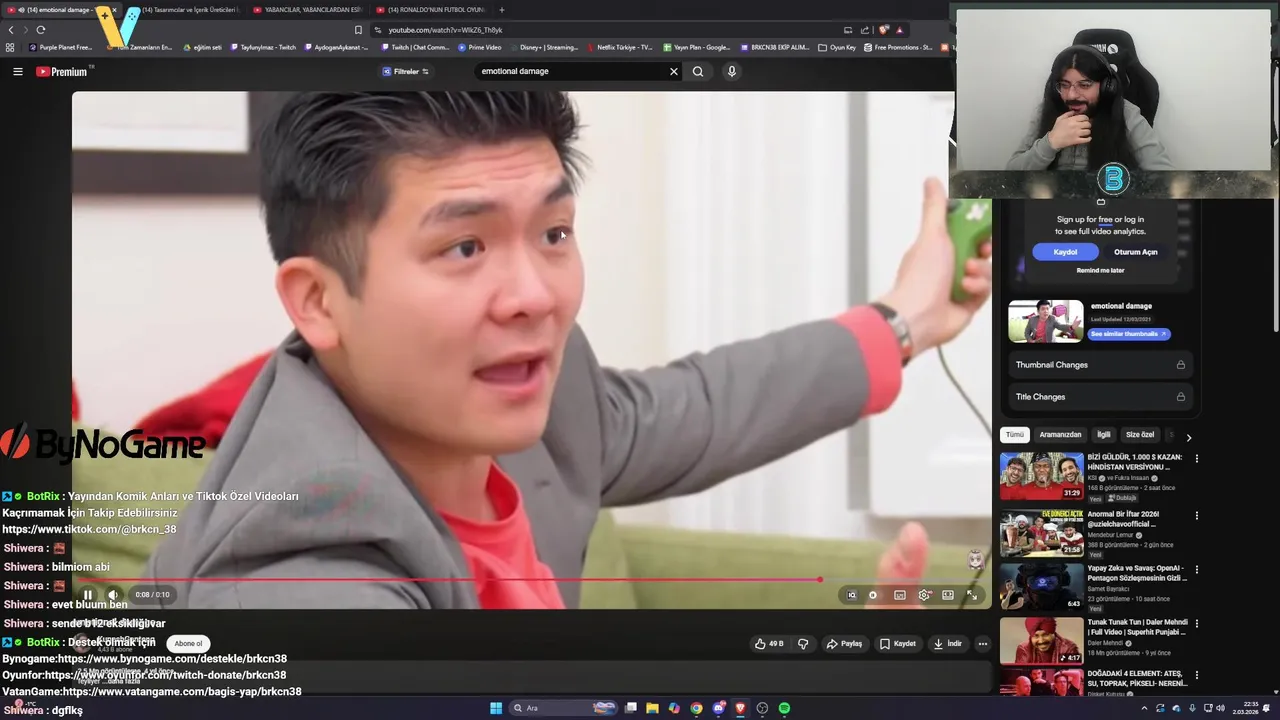
Task: Download the video with İndir
Action: coord(947,644)
